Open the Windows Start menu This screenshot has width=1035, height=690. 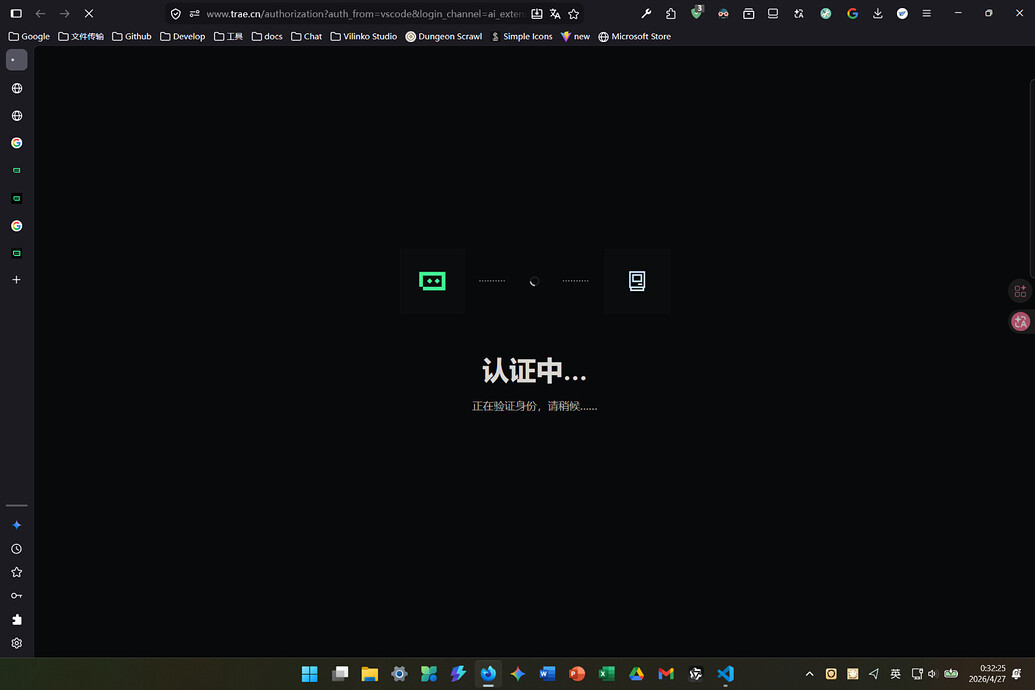click(310, 673)
